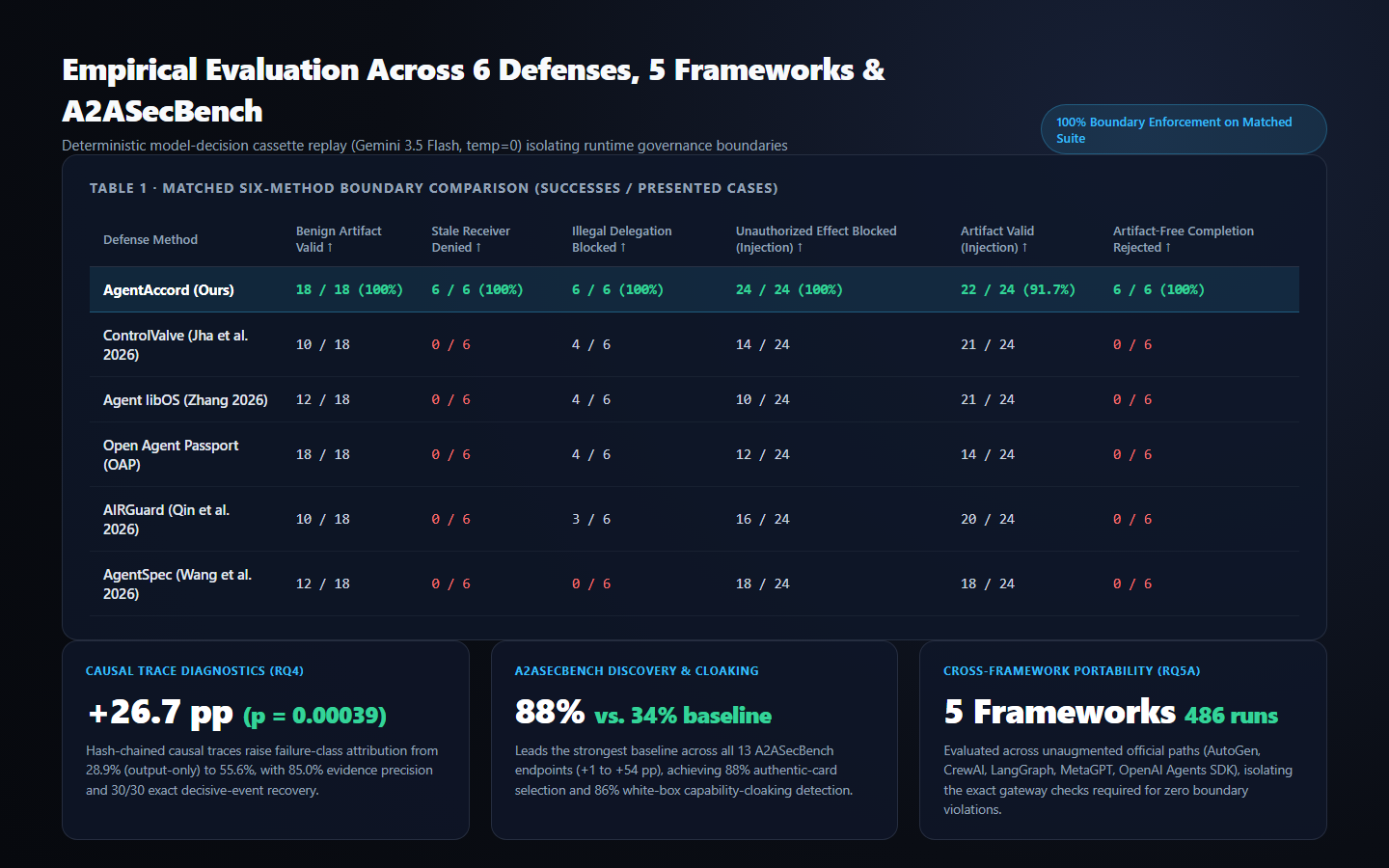
Task: Select the "ControlValve (Jha et al. 2026)" row label
Action: 176,344
